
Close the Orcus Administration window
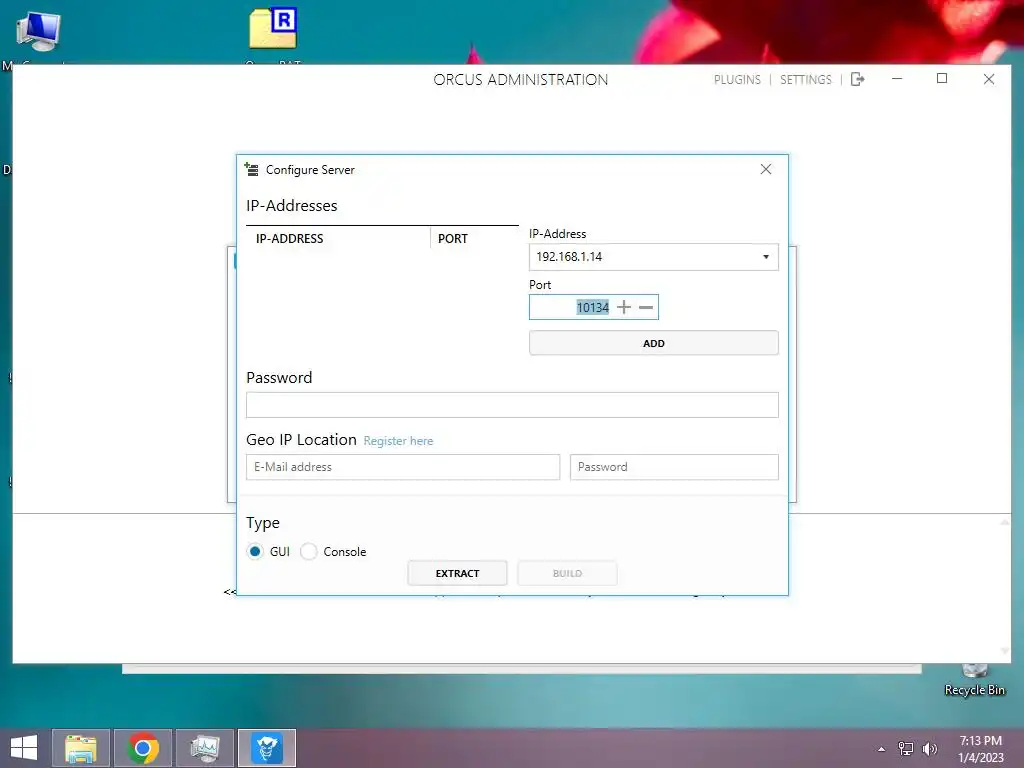point(989,79)
